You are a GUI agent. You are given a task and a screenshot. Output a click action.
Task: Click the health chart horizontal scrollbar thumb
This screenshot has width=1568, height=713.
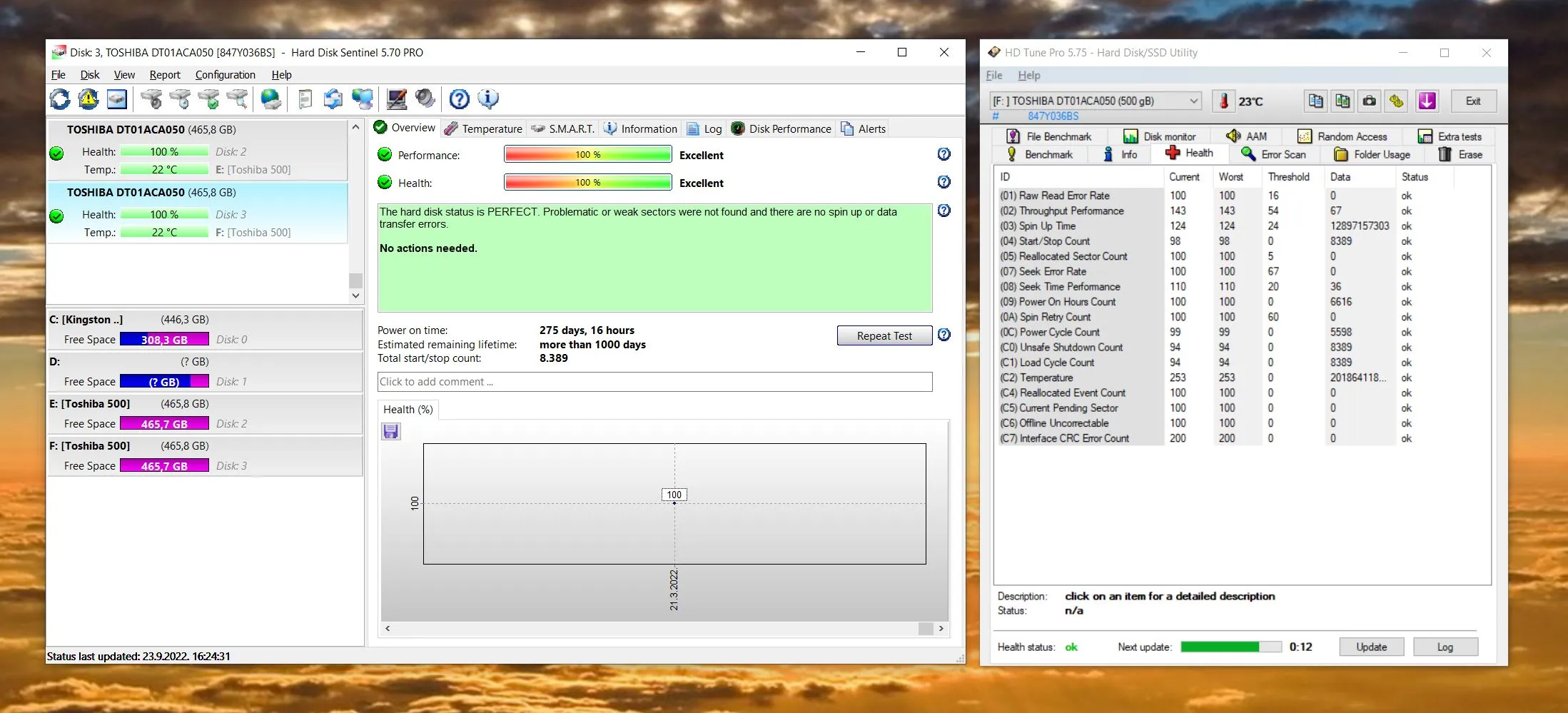[926, 629]
